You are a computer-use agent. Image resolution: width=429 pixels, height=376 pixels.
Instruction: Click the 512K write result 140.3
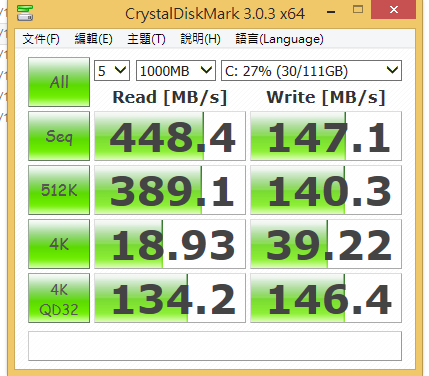click(x=326, y=190)
